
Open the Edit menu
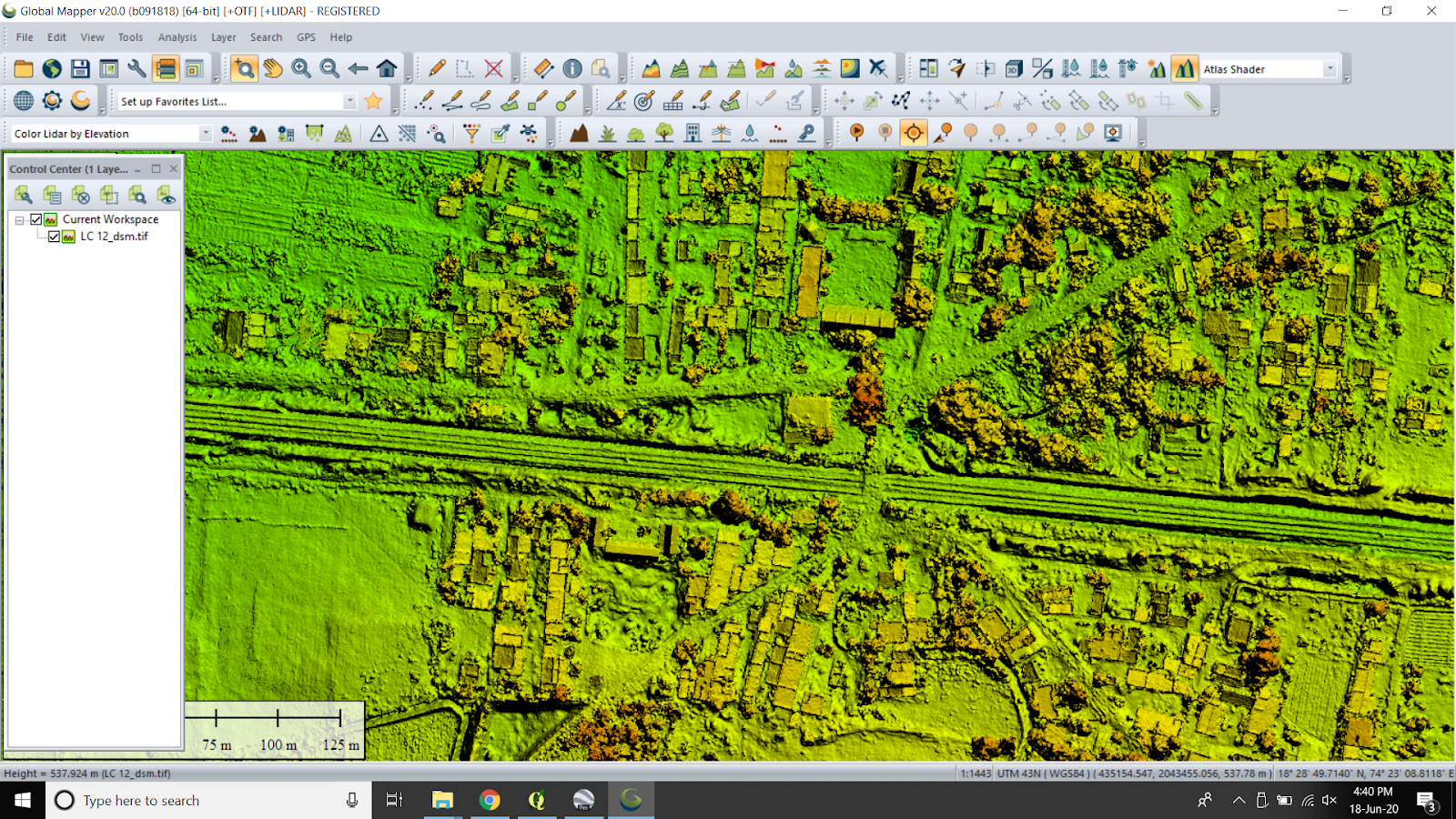point(56,37)
